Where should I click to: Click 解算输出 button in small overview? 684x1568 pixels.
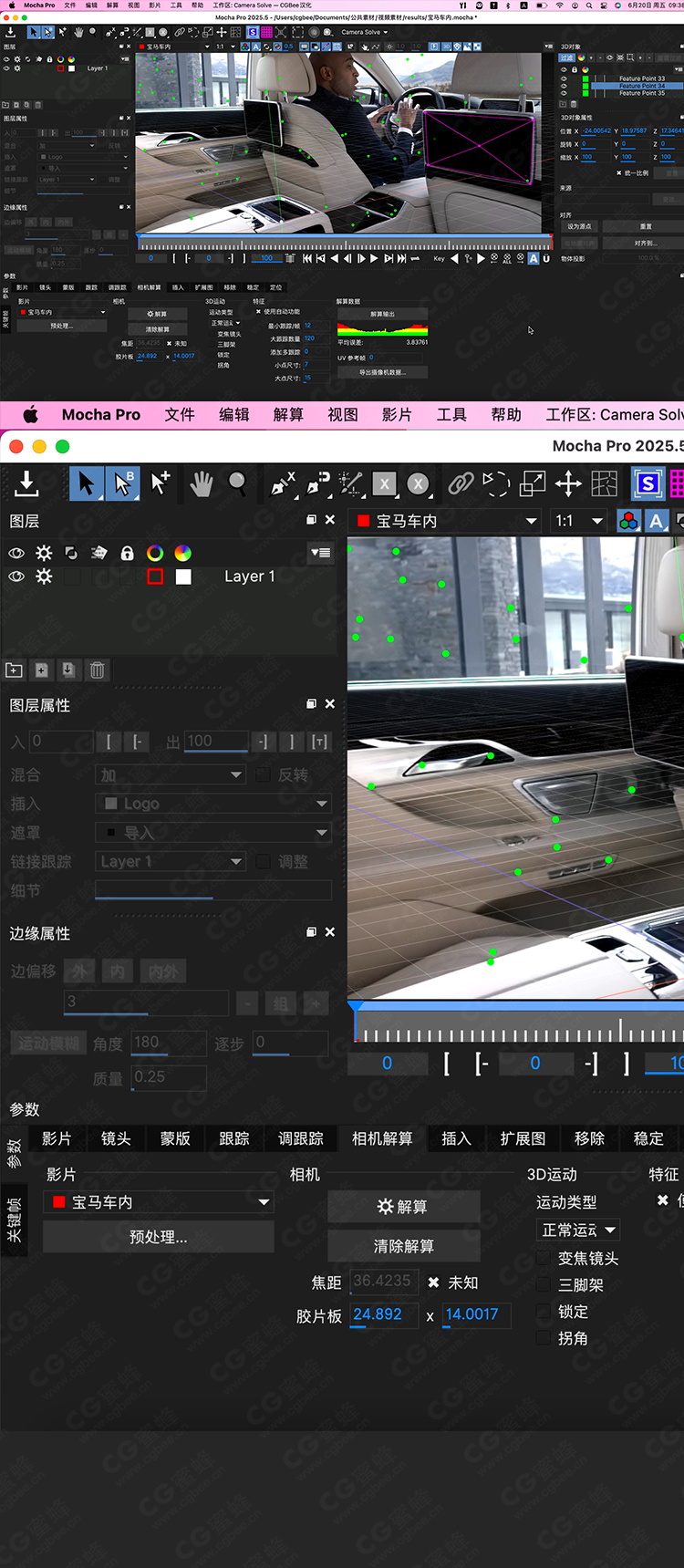pyautogui.click(x=382, y=314)
